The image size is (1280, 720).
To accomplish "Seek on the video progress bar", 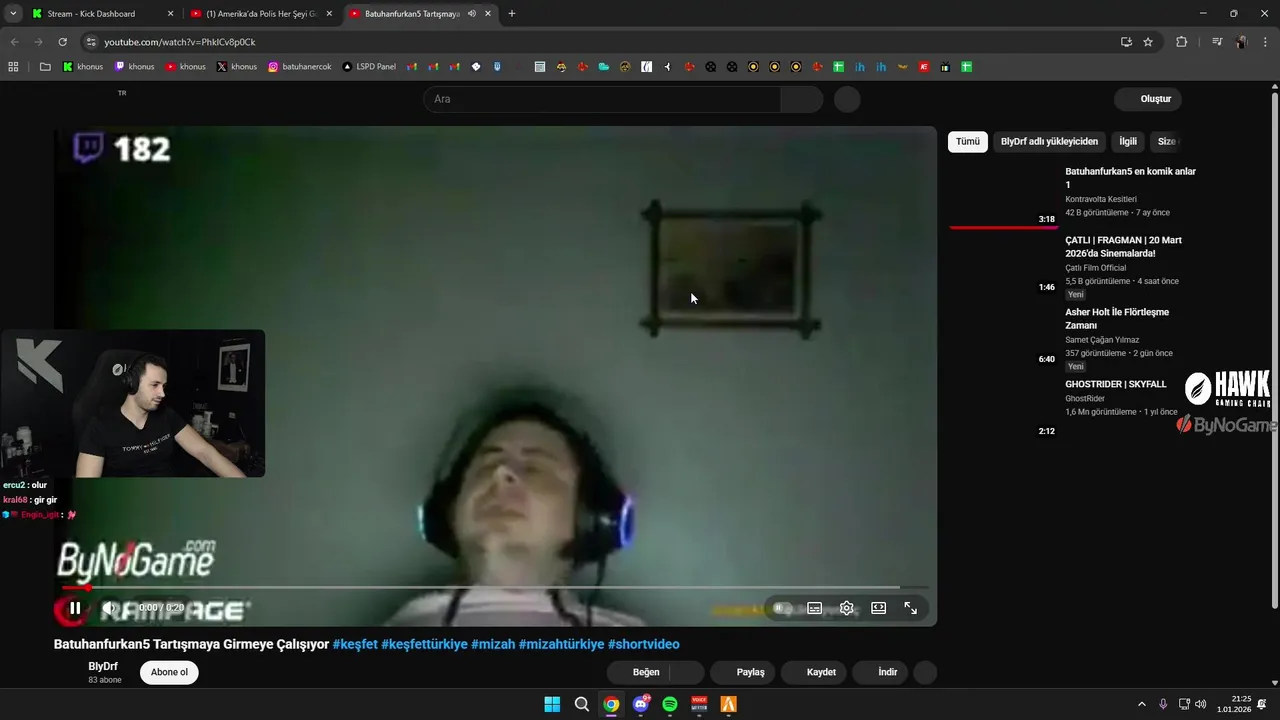I will click(495, 588).
